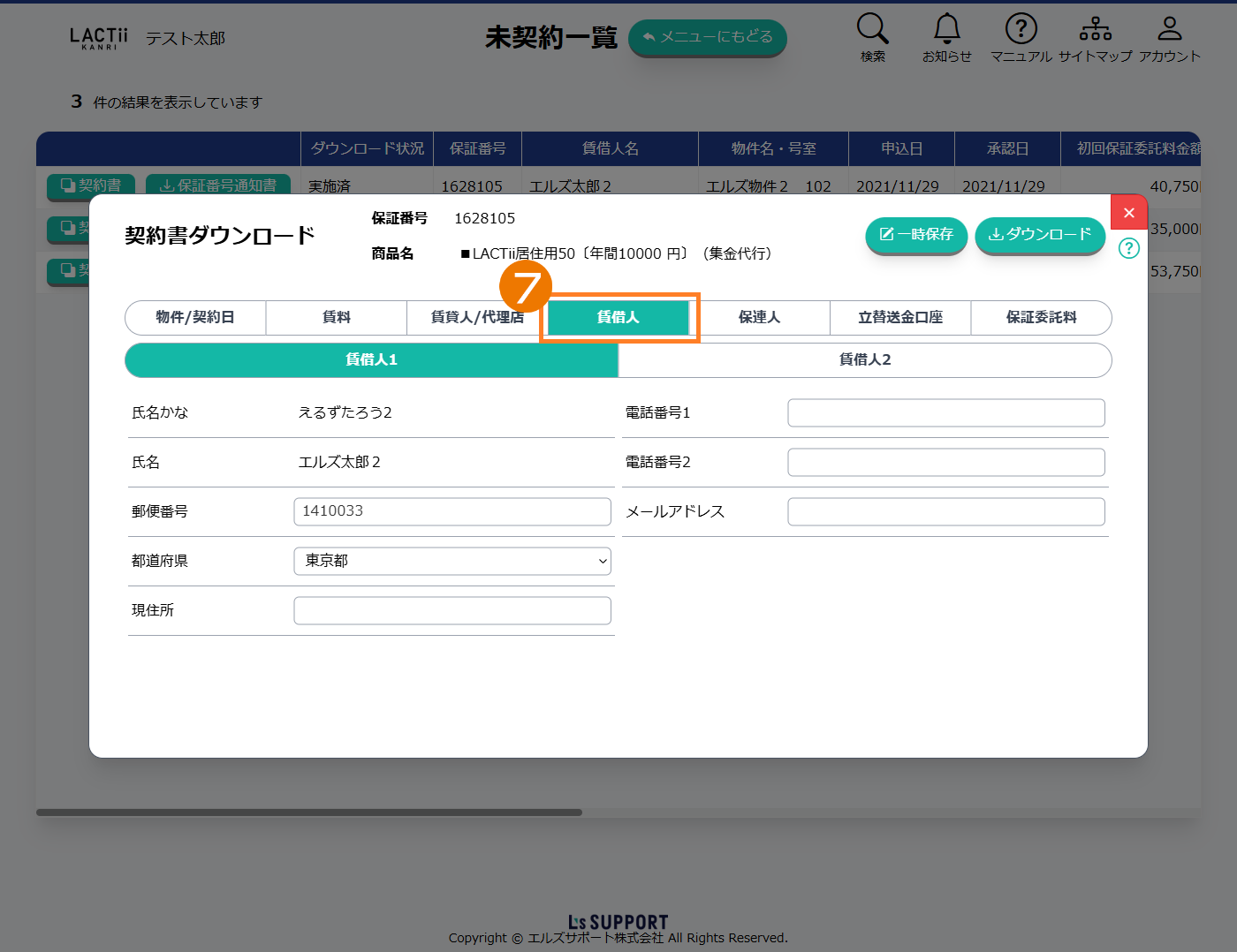Click the download button in dialog
Screen dimensions: 1237x952
(1039, 235)
